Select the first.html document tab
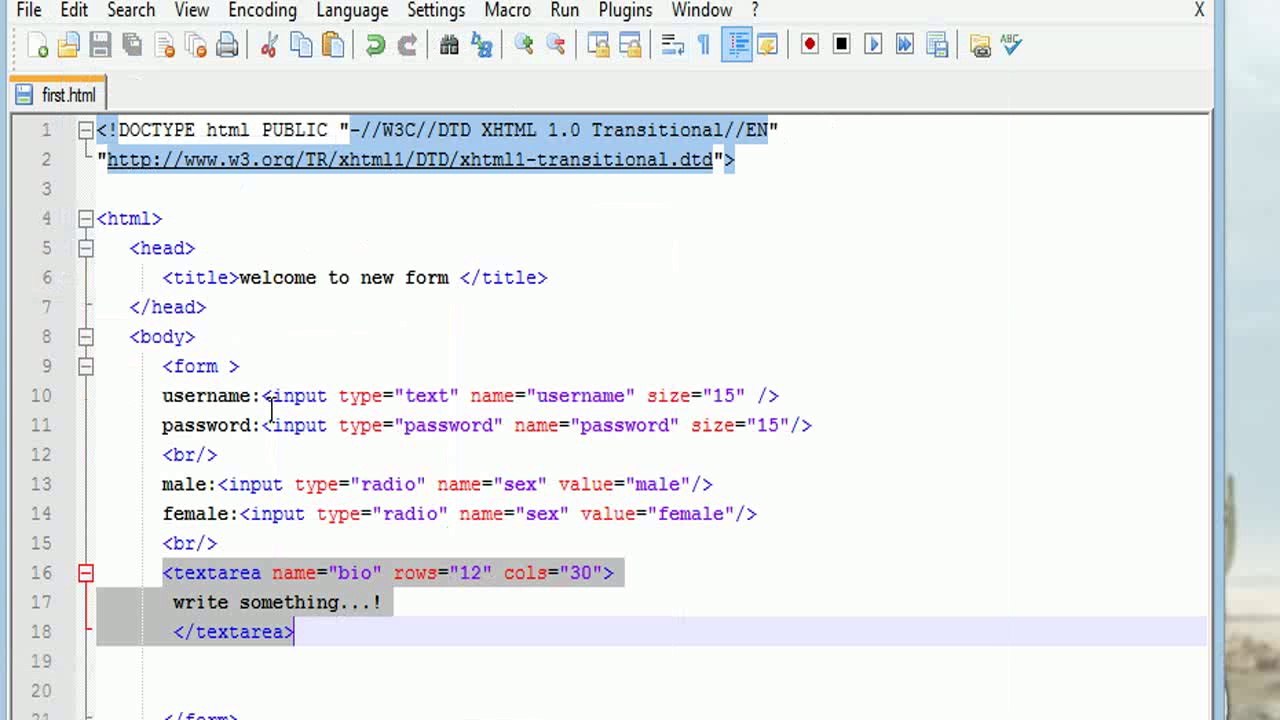 click(x=58, y=95)
